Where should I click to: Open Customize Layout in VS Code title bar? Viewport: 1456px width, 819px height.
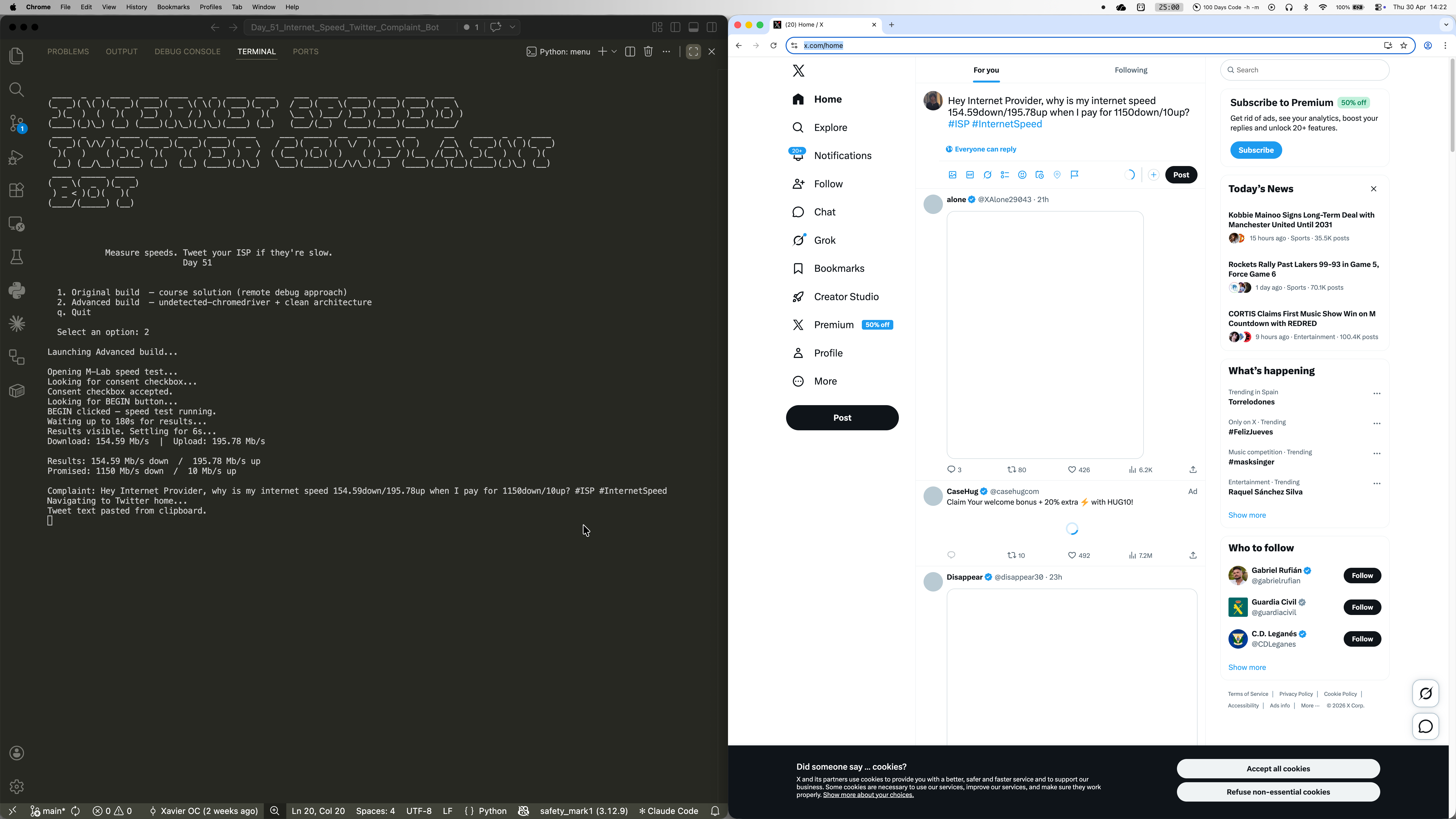[x=657, y=27]
